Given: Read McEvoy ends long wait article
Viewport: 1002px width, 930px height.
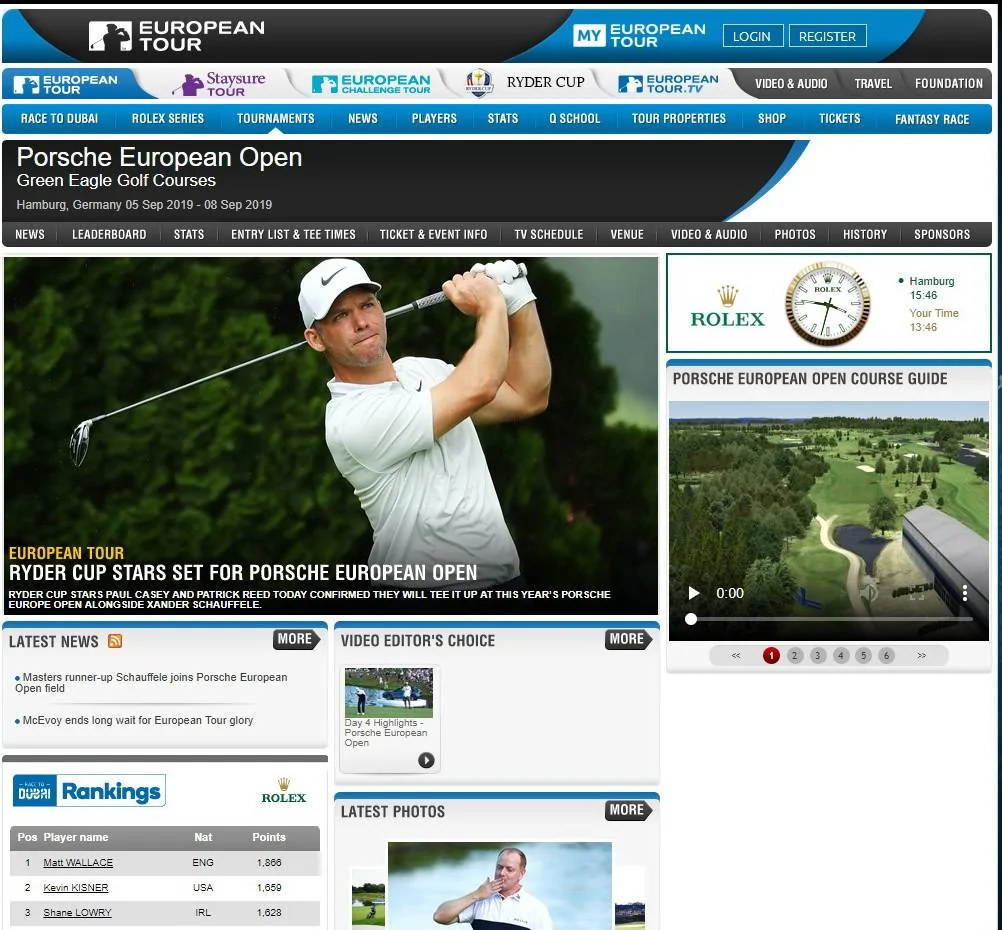Looking at the screenshot, I should click(x=137, y=720).
